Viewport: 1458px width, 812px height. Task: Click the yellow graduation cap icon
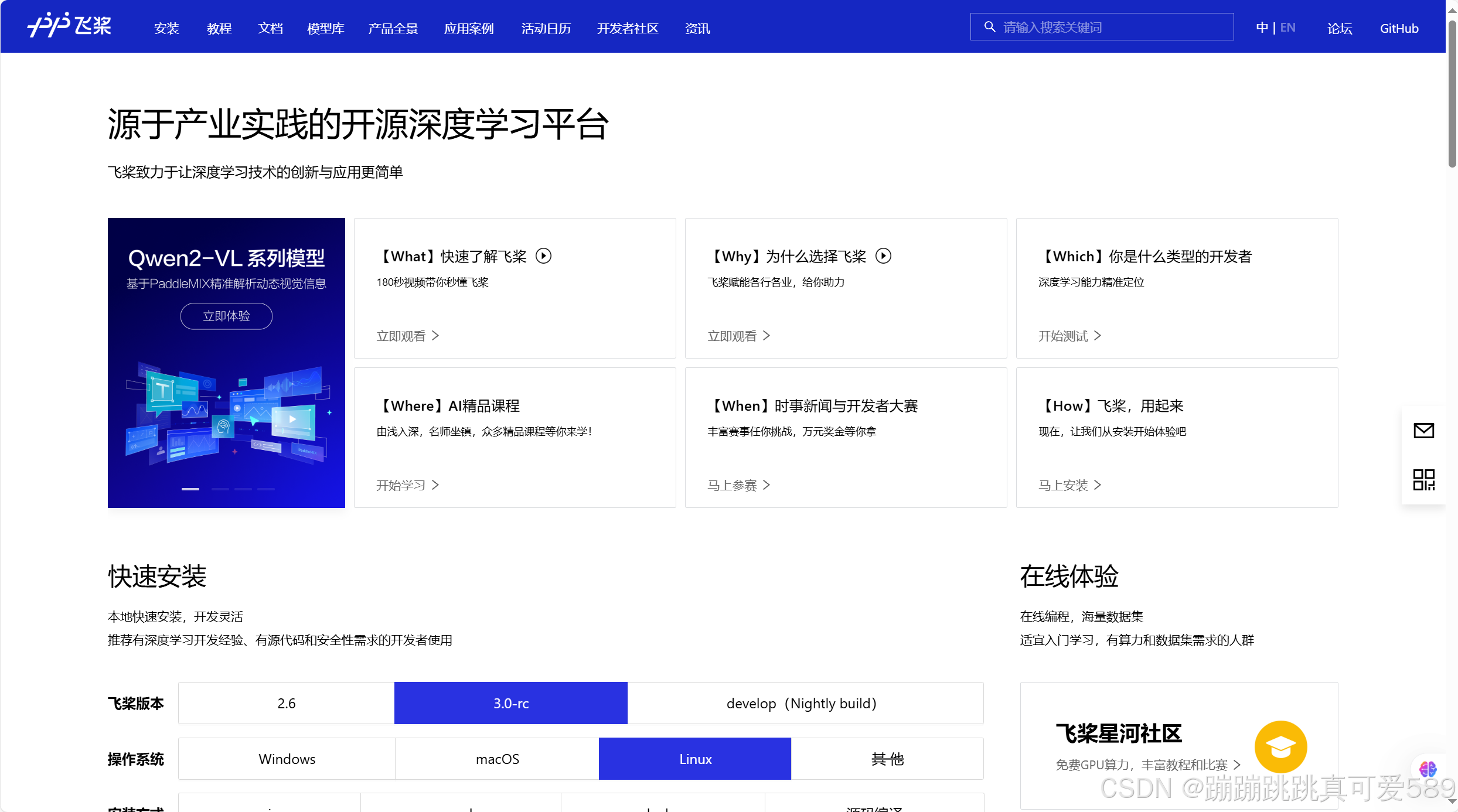click(x=1280, y=746)
